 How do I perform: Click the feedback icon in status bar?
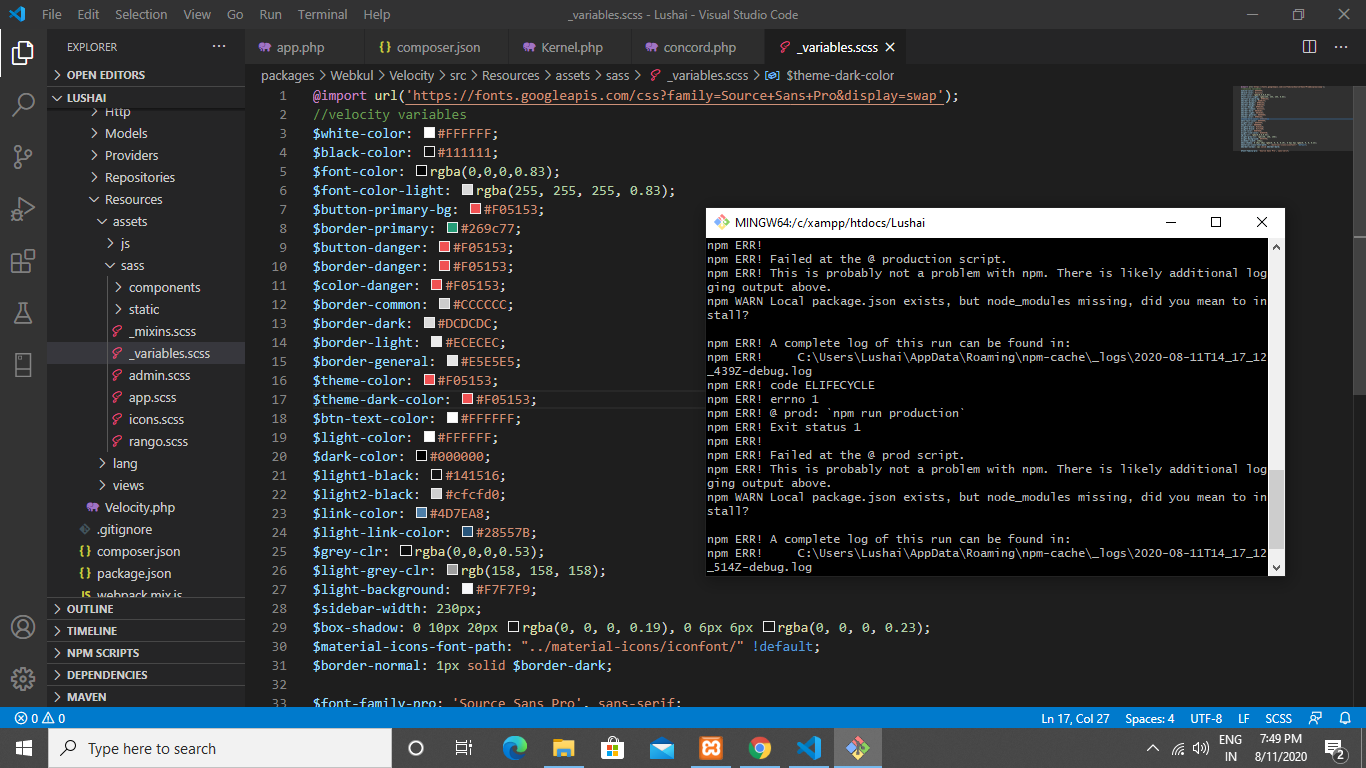pos(1316,718)
